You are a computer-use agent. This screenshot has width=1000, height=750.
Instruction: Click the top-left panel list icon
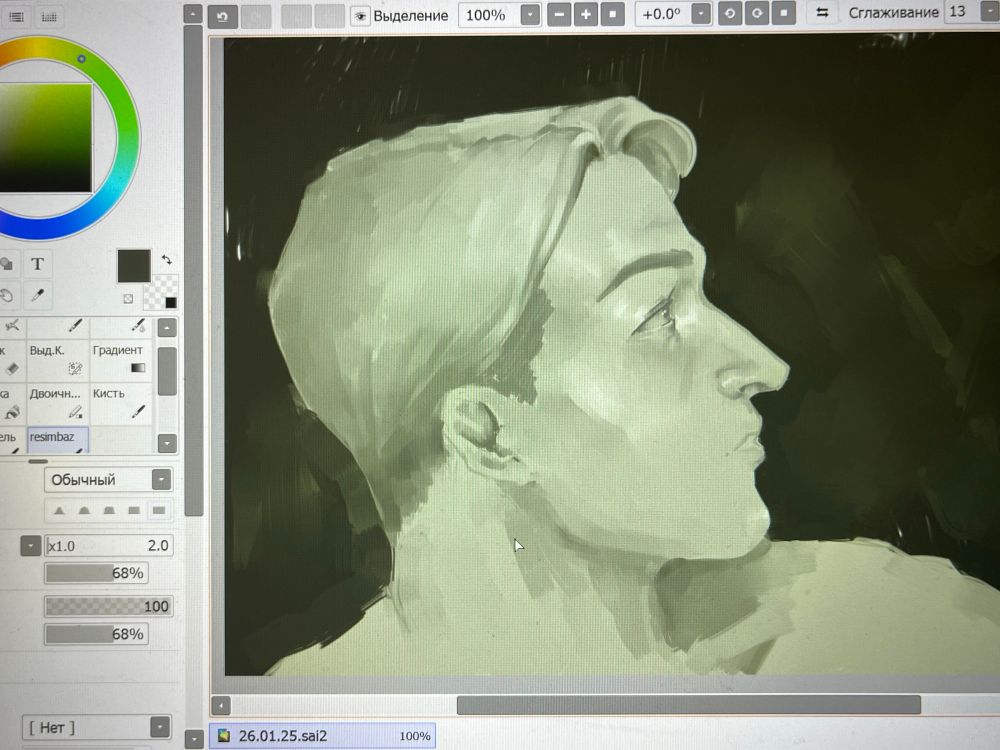click(17, 17)
